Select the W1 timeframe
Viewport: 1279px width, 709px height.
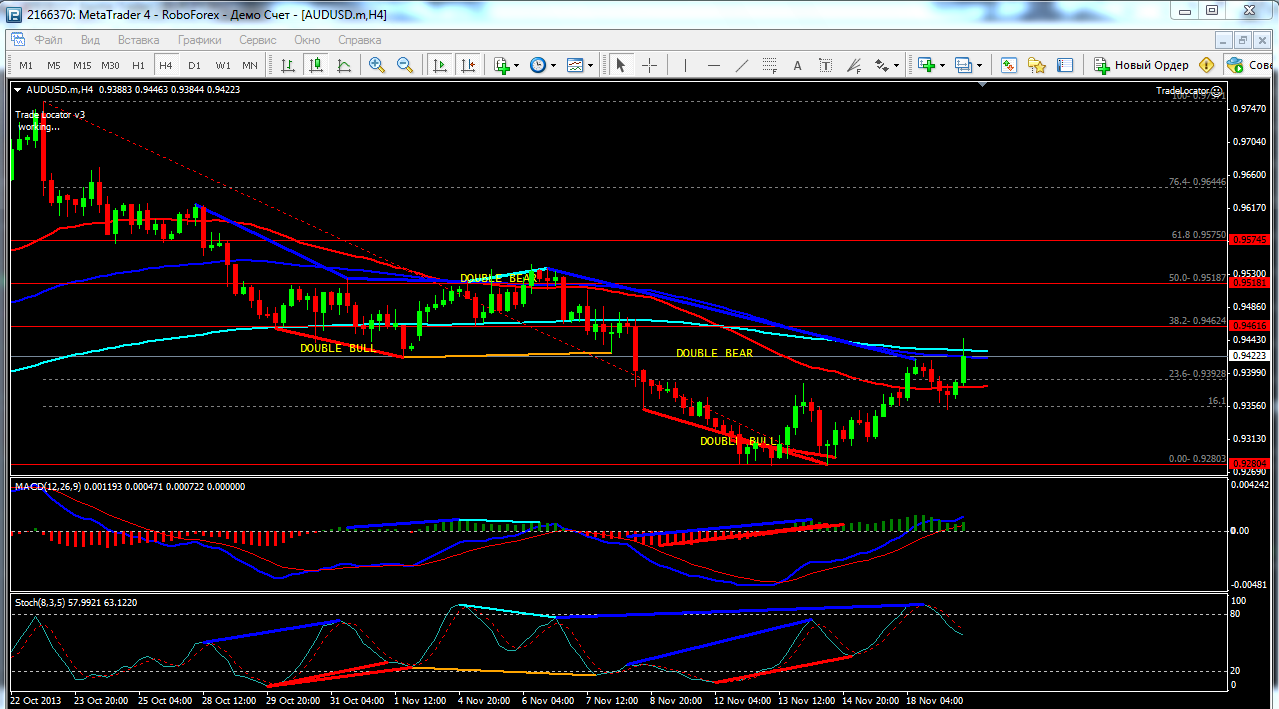(222, 65)
